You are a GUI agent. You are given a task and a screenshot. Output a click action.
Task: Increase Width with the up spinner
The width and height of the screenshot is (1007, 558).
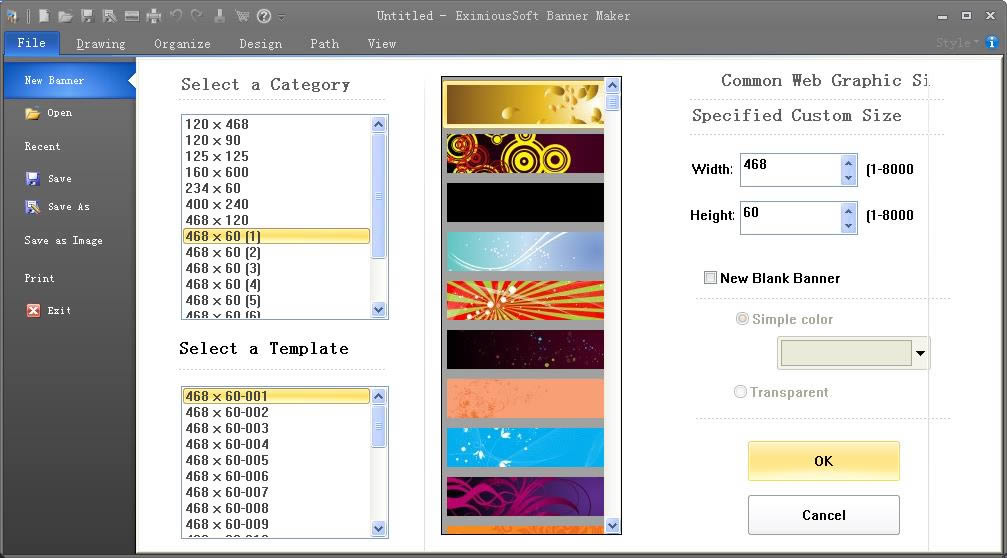(848, 163)
